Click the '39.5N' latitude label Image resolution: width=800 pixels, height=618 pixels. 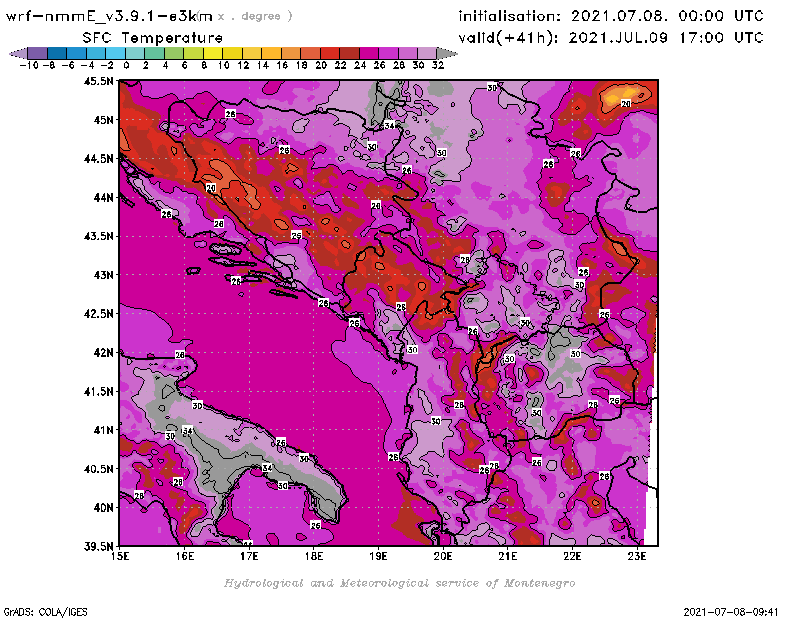click(98, 547)
